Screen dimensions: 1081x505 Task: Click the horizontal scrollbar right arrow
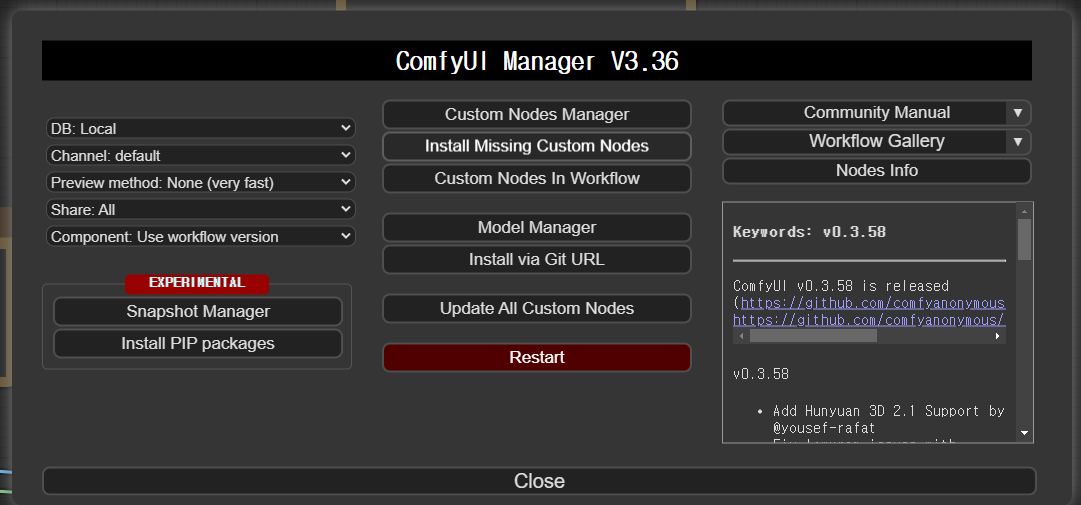(x=997, y=336)
